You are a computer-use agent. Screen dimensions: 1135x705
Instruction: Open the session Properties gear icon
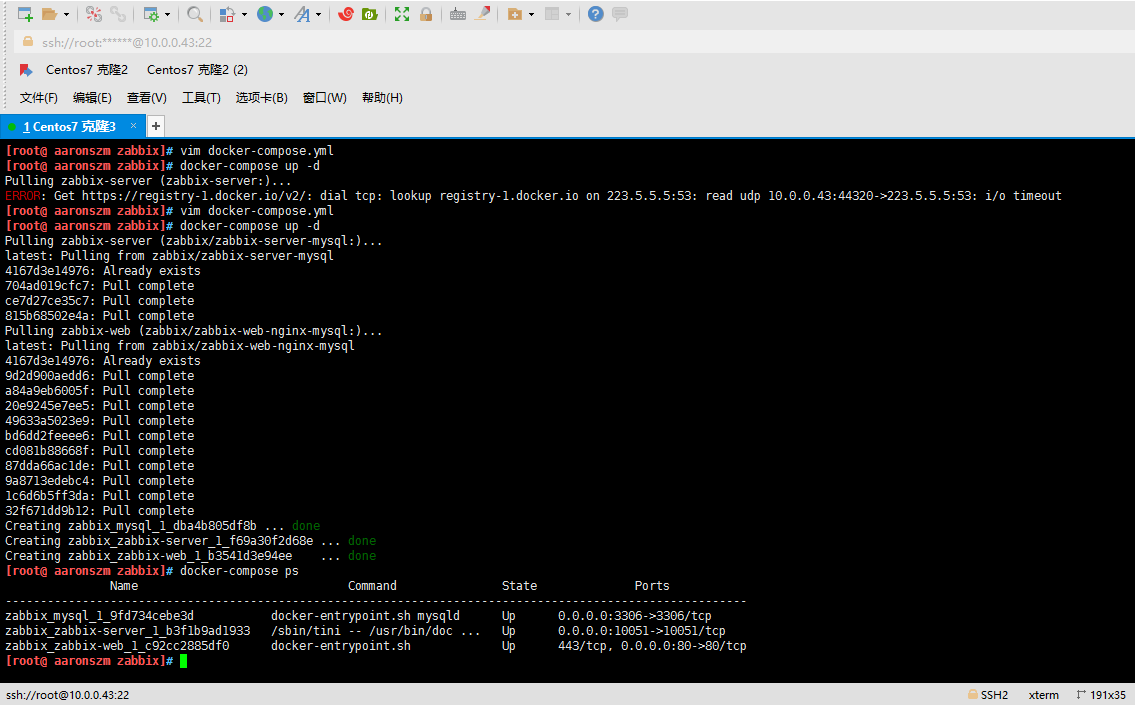[x=151, y=14]
